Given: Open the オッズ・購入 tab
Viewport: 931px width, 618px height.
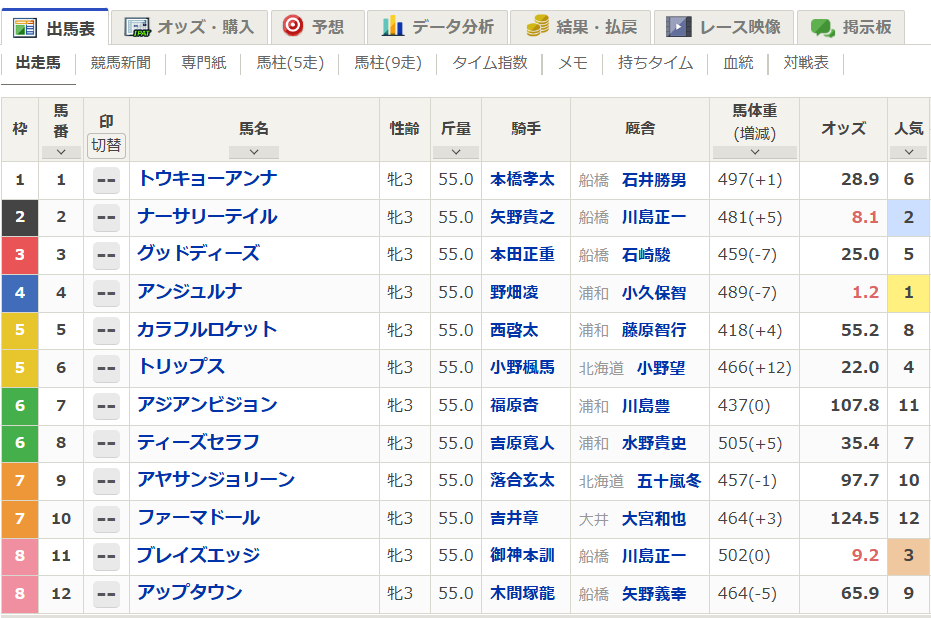Looking at the screenshot, I should (189, 27).
